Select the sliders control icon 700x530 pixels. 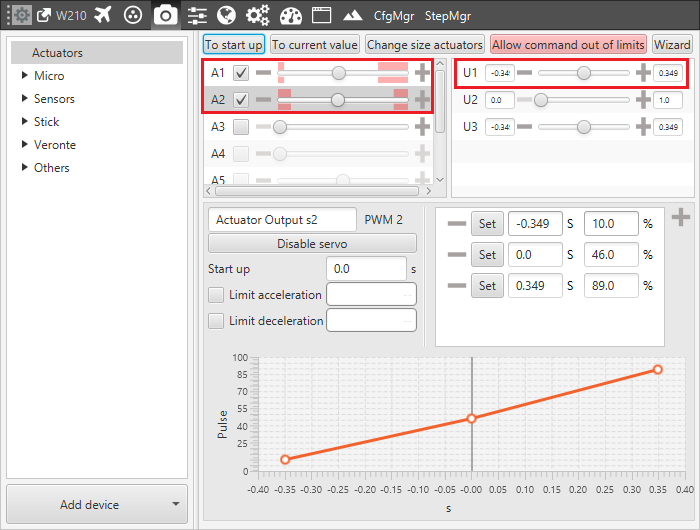[197, 15]
